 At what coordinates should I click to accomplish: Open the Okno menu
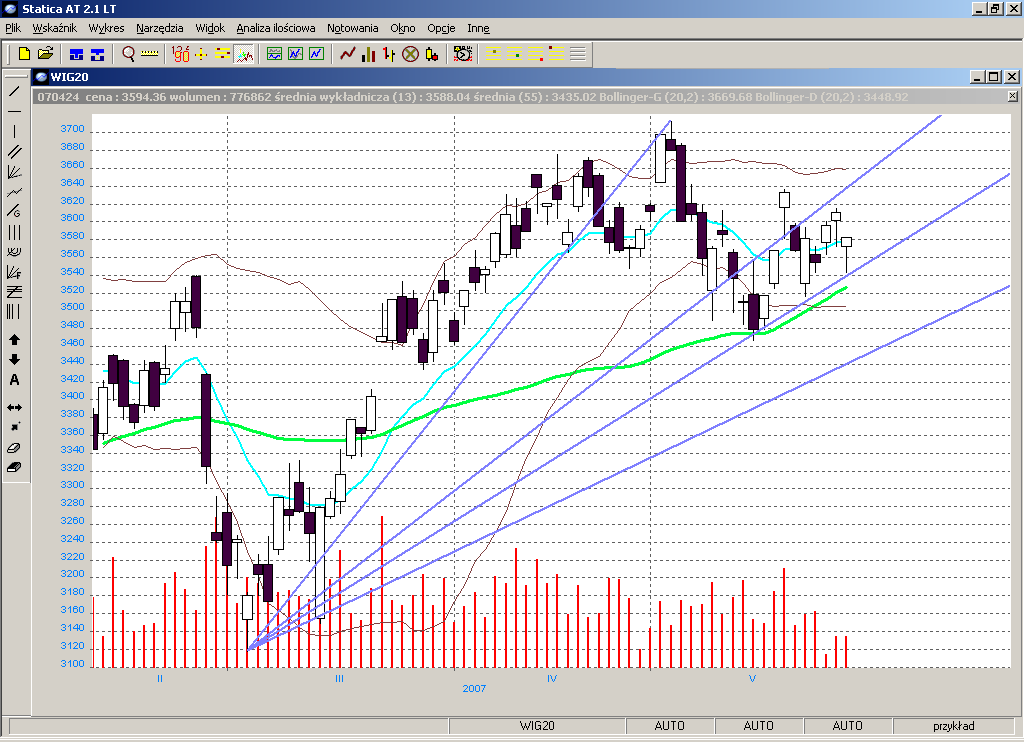pos(403,28)
